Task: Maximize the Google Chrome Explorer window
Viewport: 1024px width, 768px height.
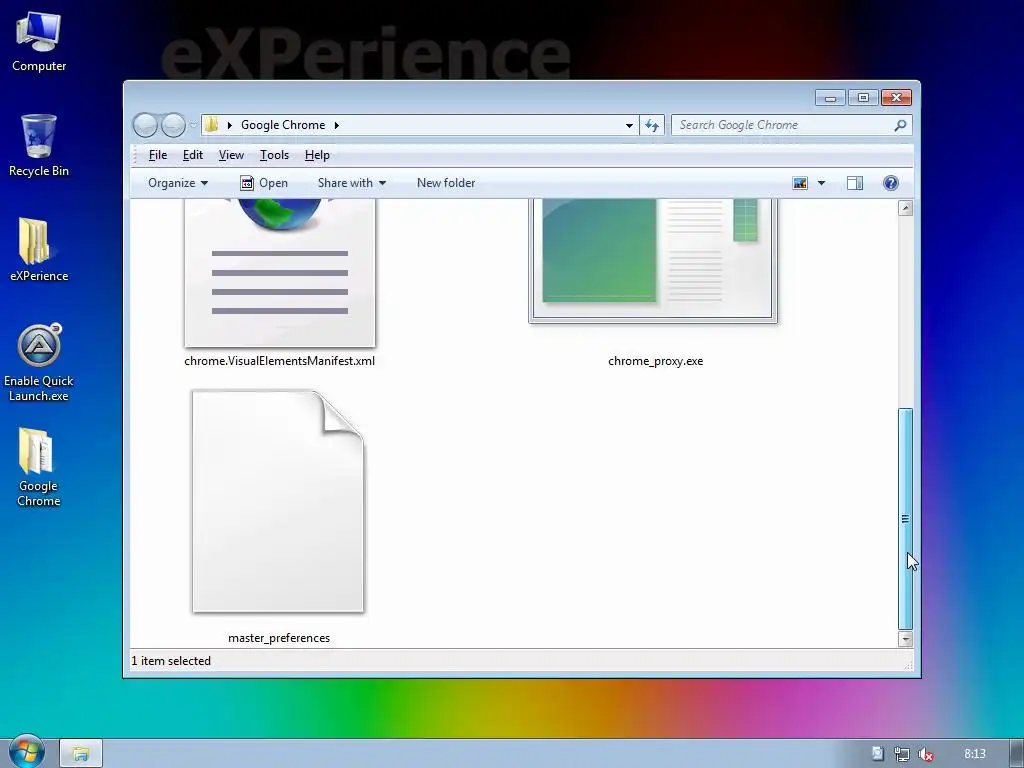Action: pos(863,98)
